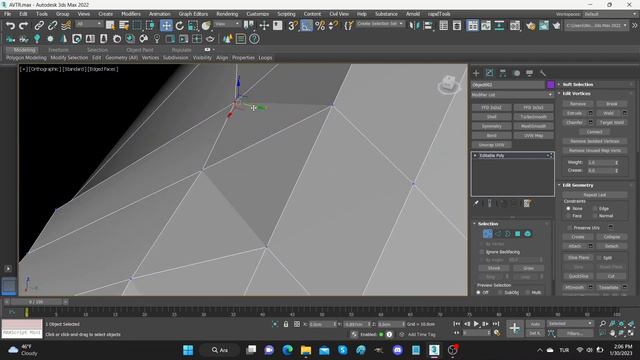
Task: Open the Motion panel icon
Action: (x=517, y=73)
